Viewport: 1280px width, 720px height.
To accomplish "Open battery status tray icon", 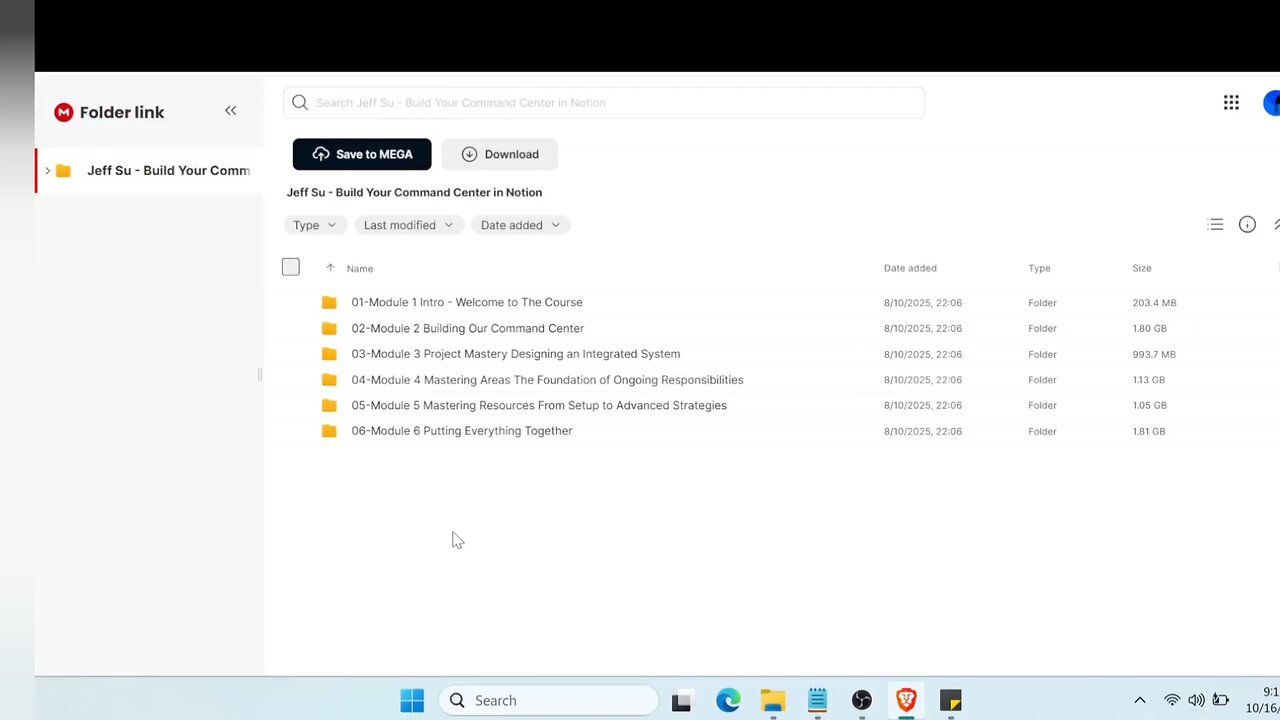I will coord(1221,701).
